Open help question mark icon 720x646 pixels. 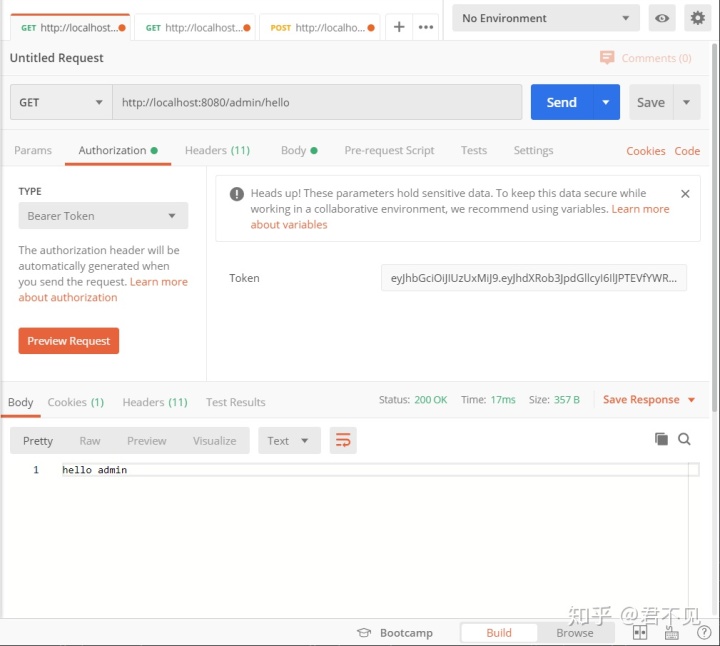click(x=703, y=633)
